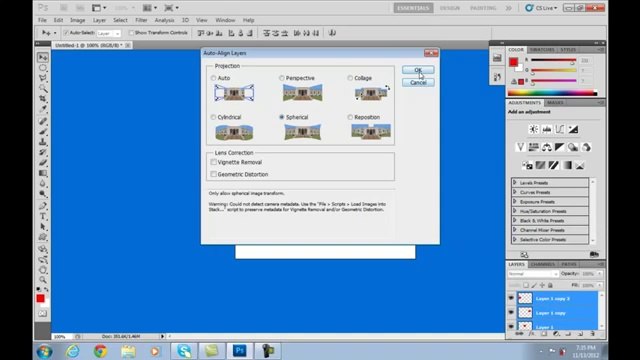This screenshot has width=640, height=360.
Task: Select the Pen tool
Action: [43, 206]
